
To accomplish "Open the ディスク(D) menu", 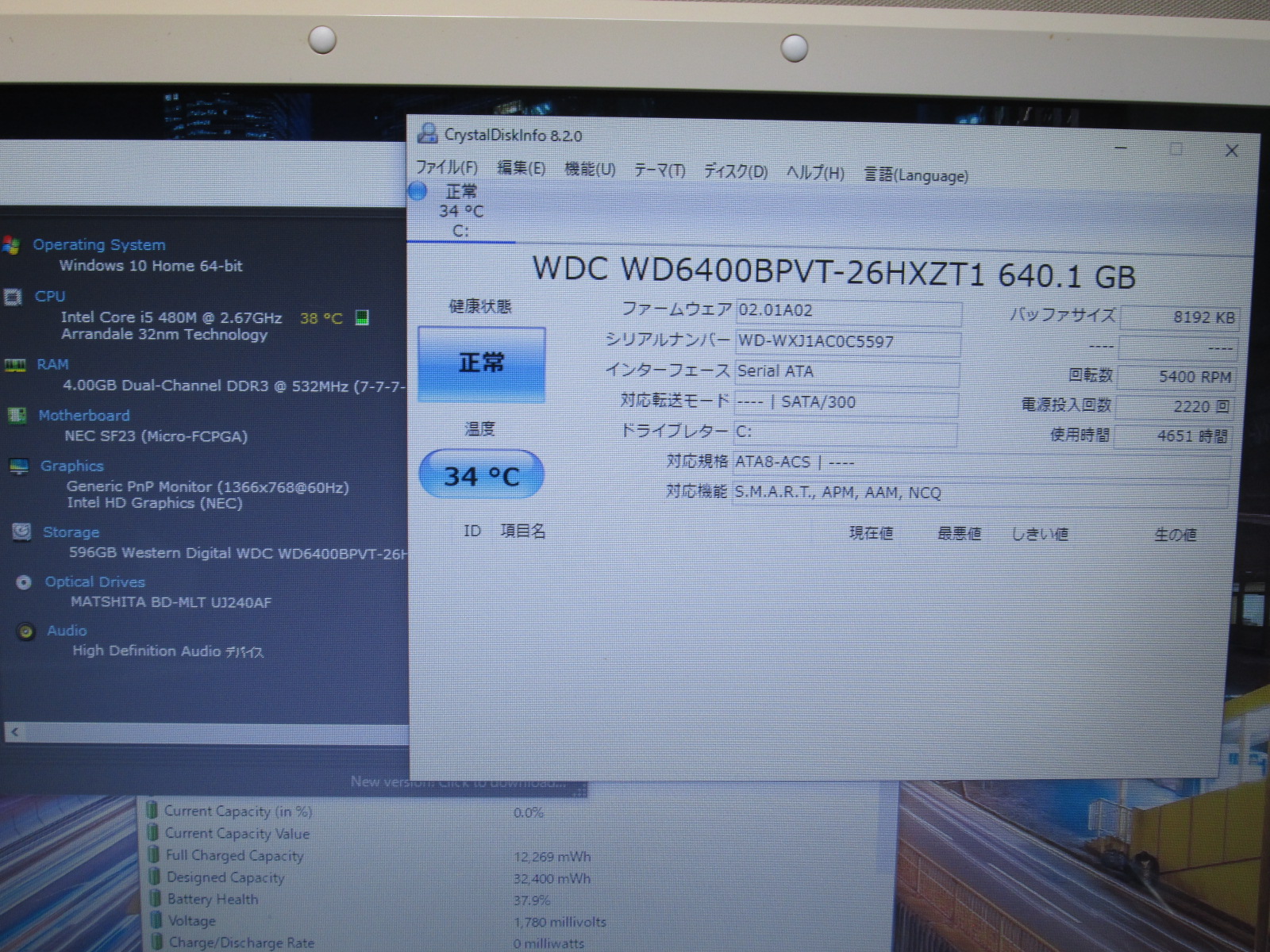I will tap(736, 171).
